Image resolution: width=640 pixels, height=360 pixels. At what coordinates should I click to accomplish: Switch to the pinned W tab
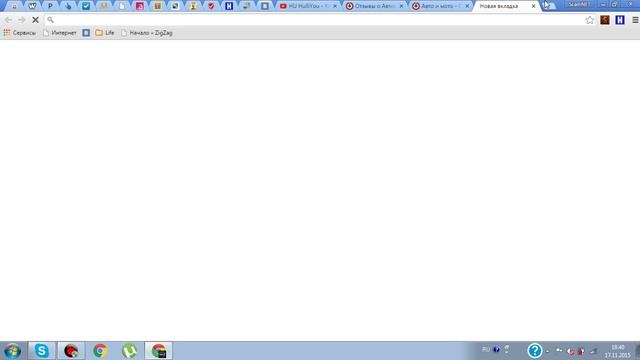tap(32, 6)
